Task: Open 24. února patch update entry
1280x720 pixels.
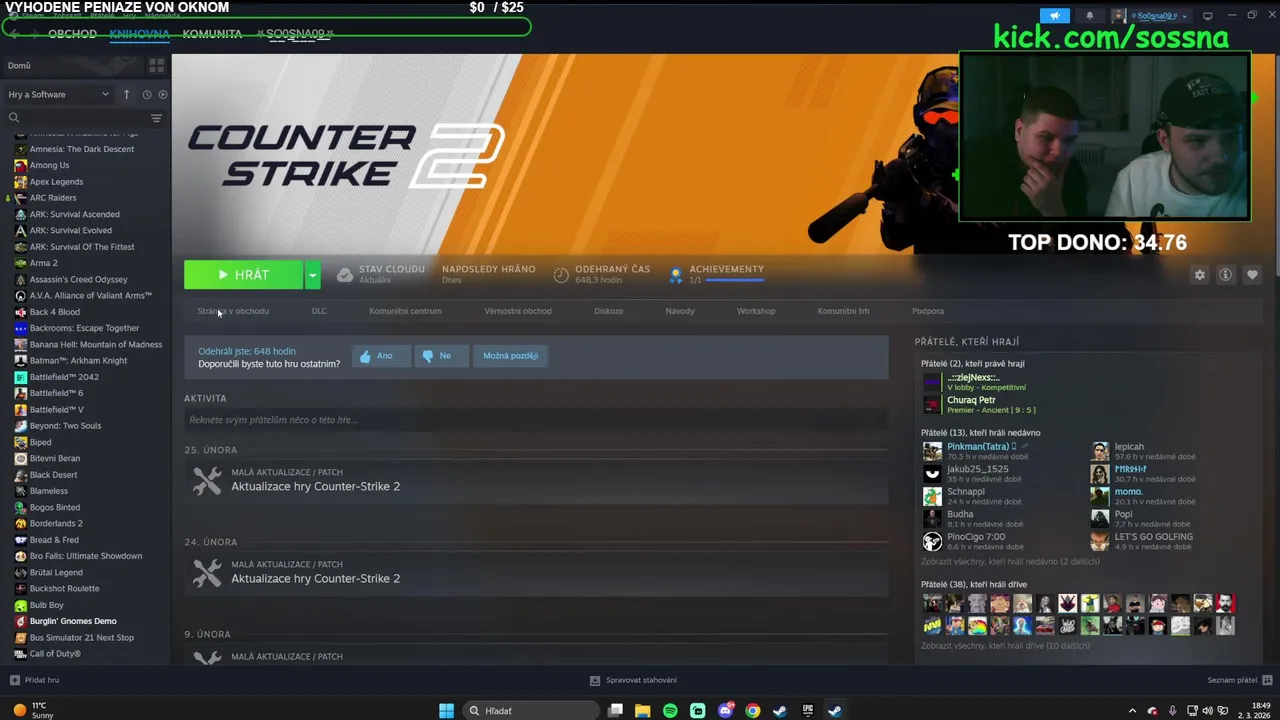Action: point(536,573)
